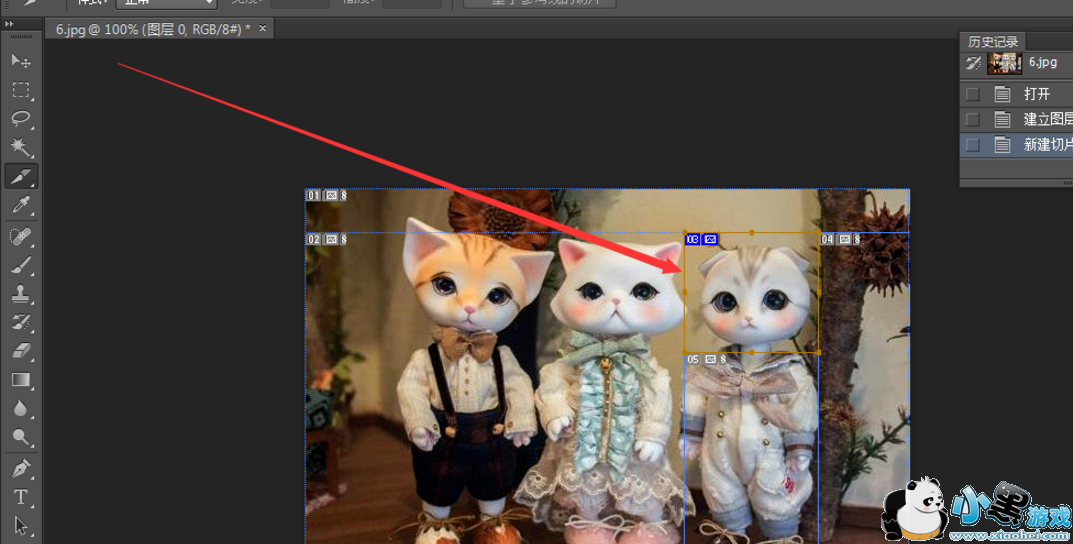Close the 6.jpg document tab

[x=263, y=29]
